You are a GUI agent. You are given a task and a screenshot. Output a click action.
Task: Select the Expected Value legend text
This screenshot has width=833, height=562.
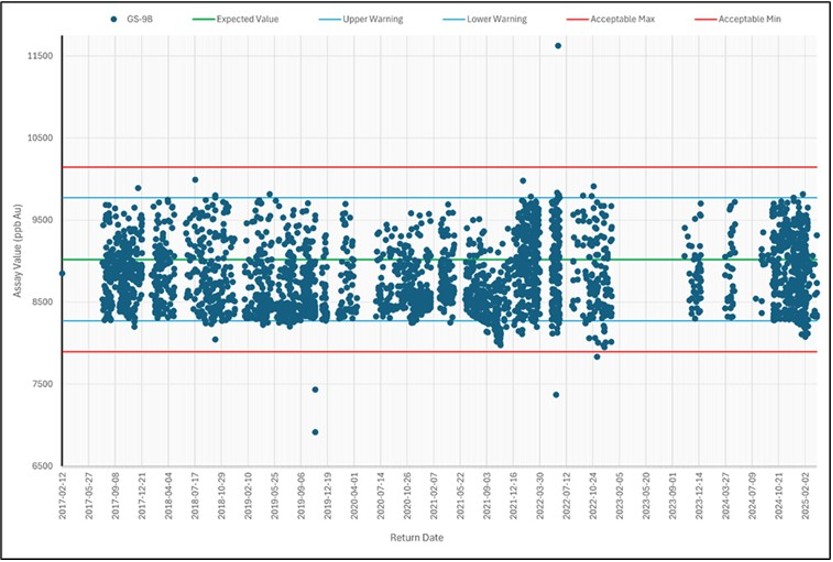point(249,19)
